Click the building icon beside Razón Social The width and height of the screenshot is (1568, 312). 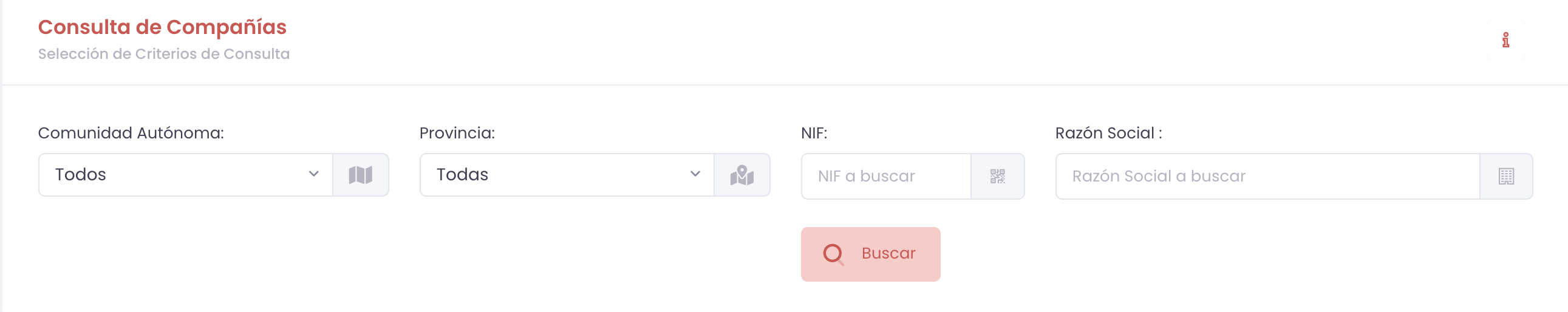pyautogui.click(x=1506, y=177)
